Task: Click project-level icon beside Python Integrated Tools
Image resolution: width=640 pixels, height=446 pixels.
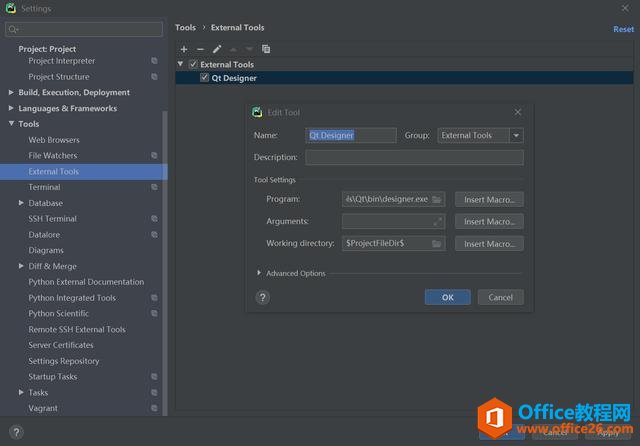Action: tap(154, 298)
